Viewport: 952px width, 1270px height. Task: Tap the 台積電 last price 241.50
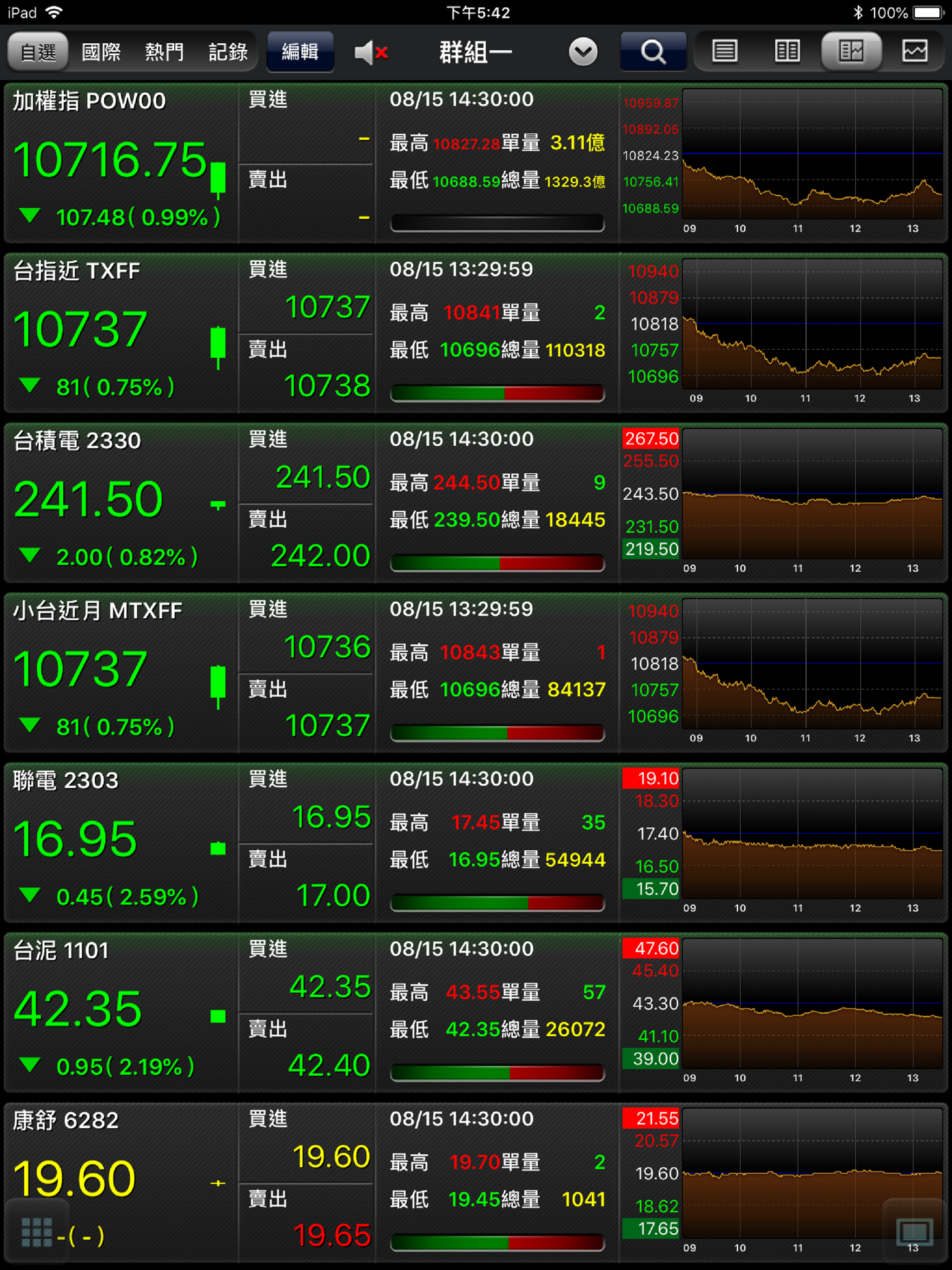pyautogui.click(x=88, y=500)
